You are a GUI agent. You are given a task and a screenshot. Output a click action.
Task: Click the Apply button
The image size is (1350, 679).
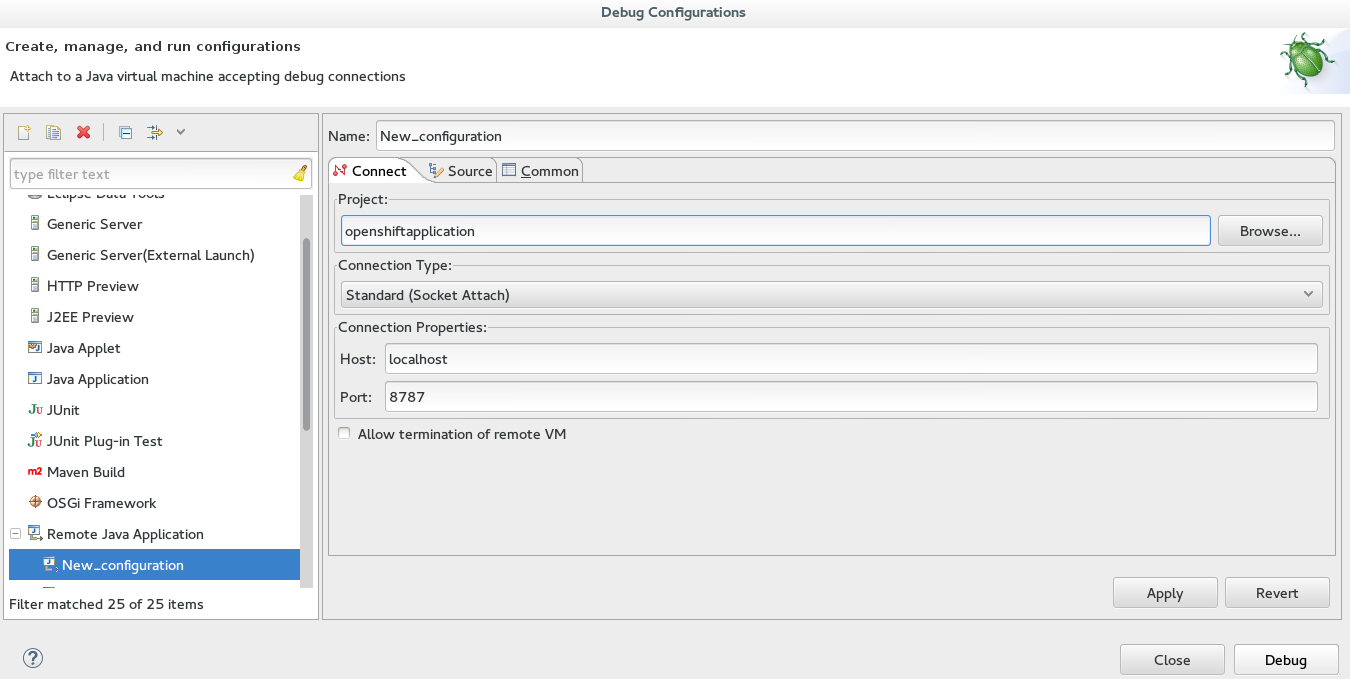pos(1165,593)
